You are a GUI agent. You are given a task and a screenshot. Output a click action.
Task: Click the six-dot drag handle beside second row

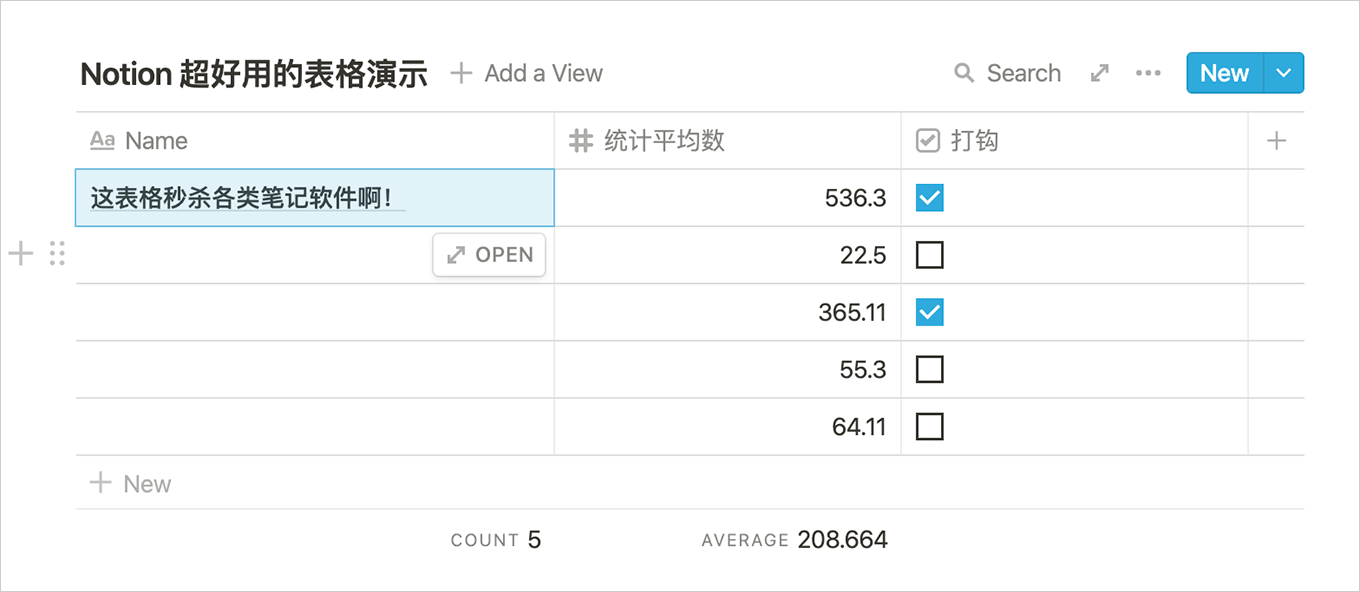(x=57, y=254)
